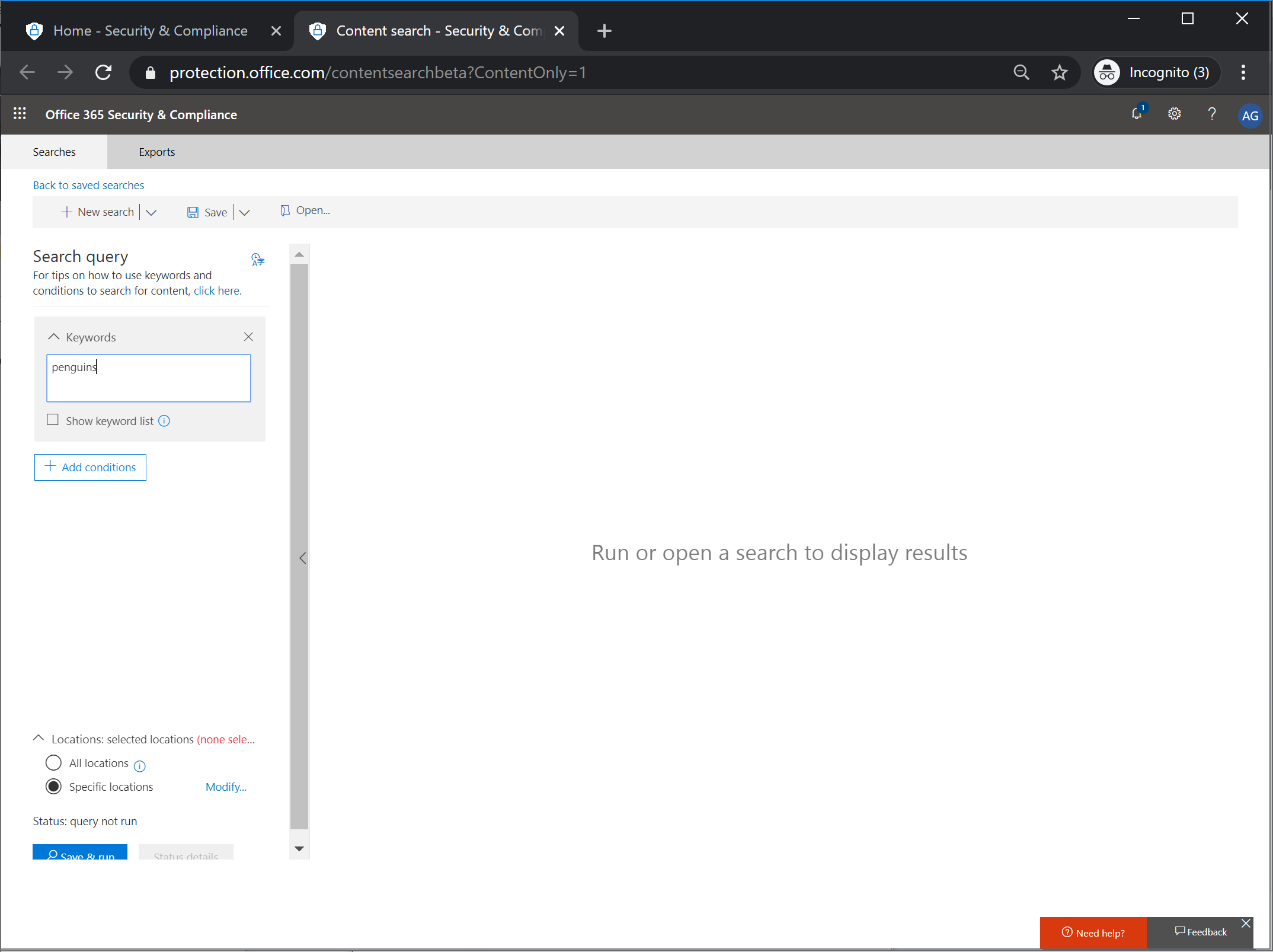Select the All locations radio button
Screen dimensions: 1273x952
click(53, 763)
